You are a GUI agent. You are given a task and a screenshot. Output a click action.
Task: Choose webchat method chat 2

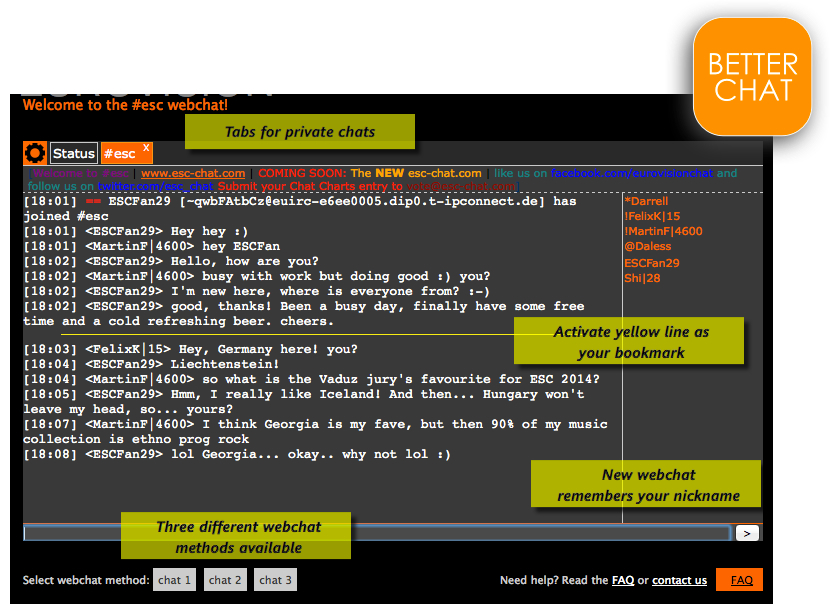(x=225, y=580)
